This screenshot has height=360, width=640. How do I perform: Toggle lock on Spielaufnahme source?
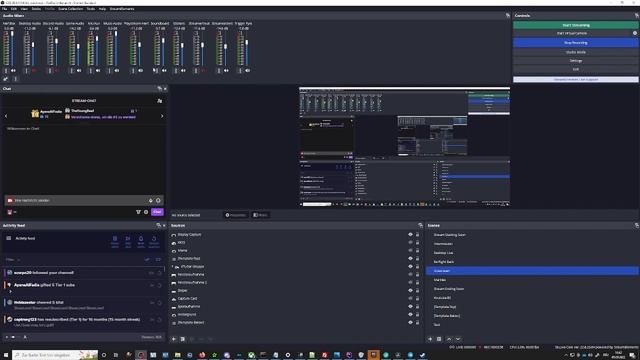[417, 307]
